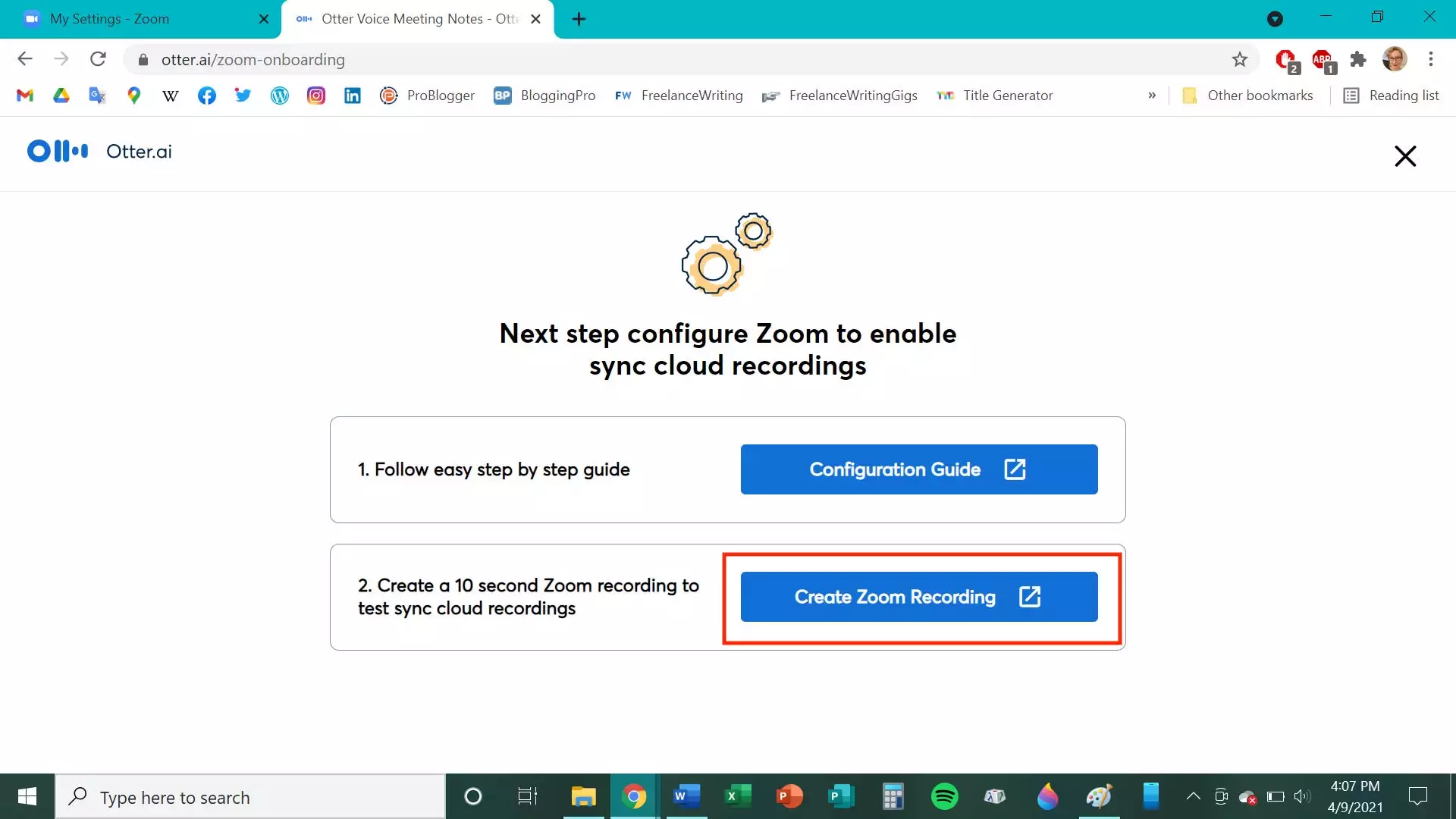Open the FreelanceWritingGigs bookmark

840,96
